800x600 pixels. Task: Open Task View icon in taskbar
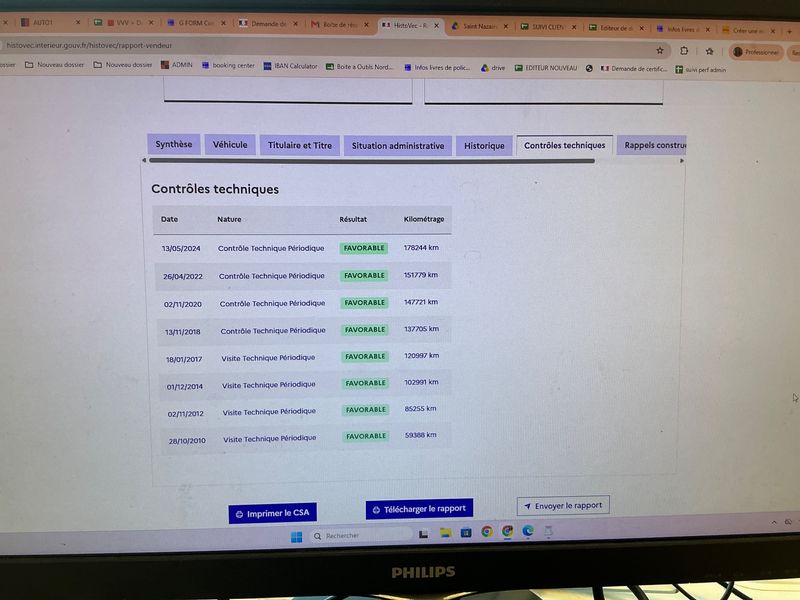tap(423, 534)
